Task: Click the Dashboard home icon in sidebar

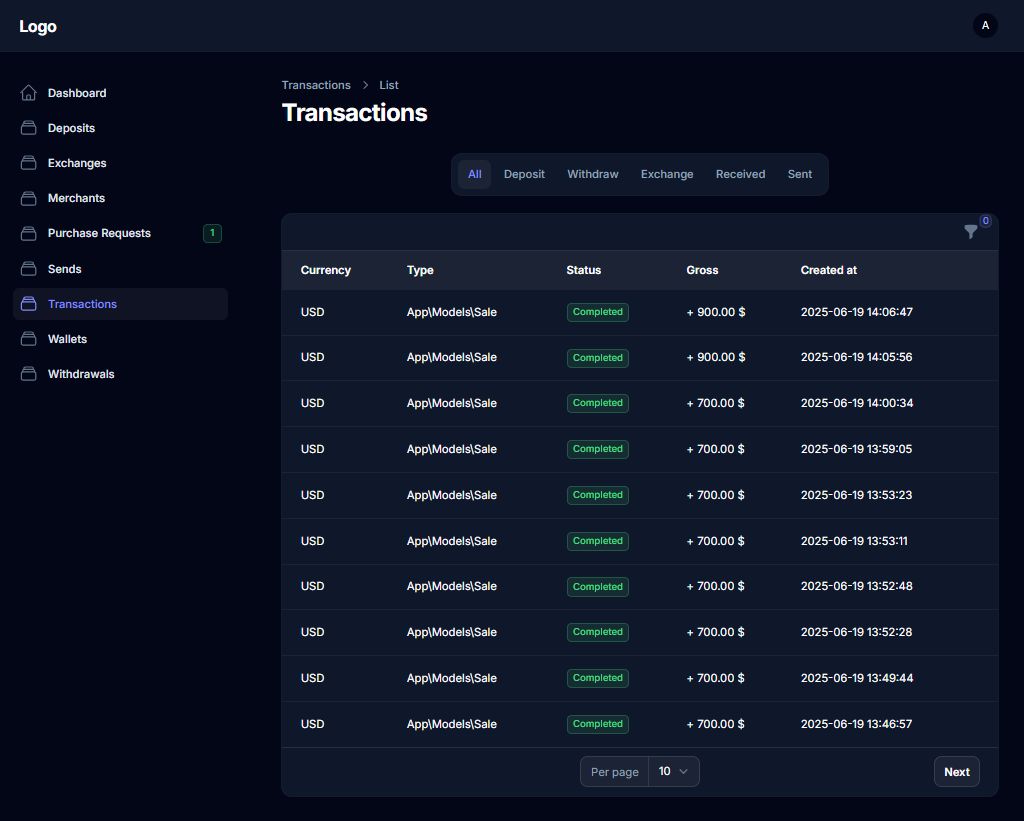Action: coord(29,93)
